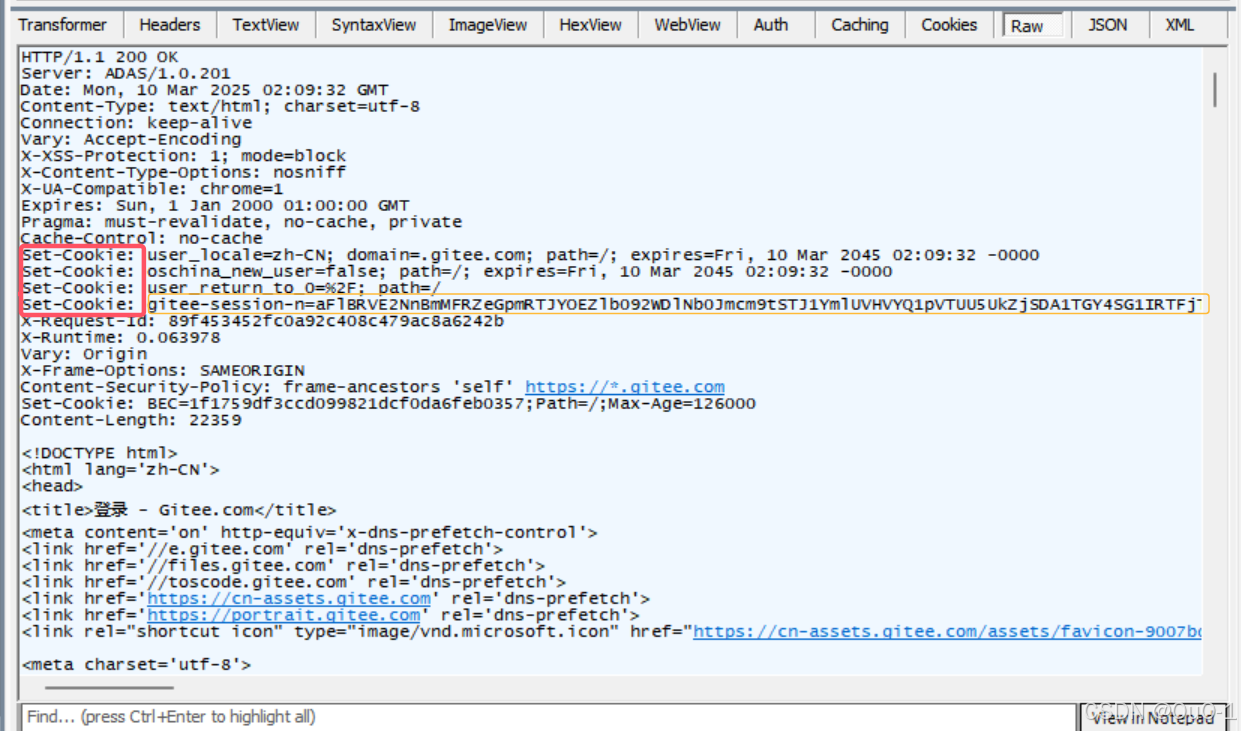Click the //e.gitee.com link tag line
Viewport: 1241px width, 731px height.
[261, 549]
